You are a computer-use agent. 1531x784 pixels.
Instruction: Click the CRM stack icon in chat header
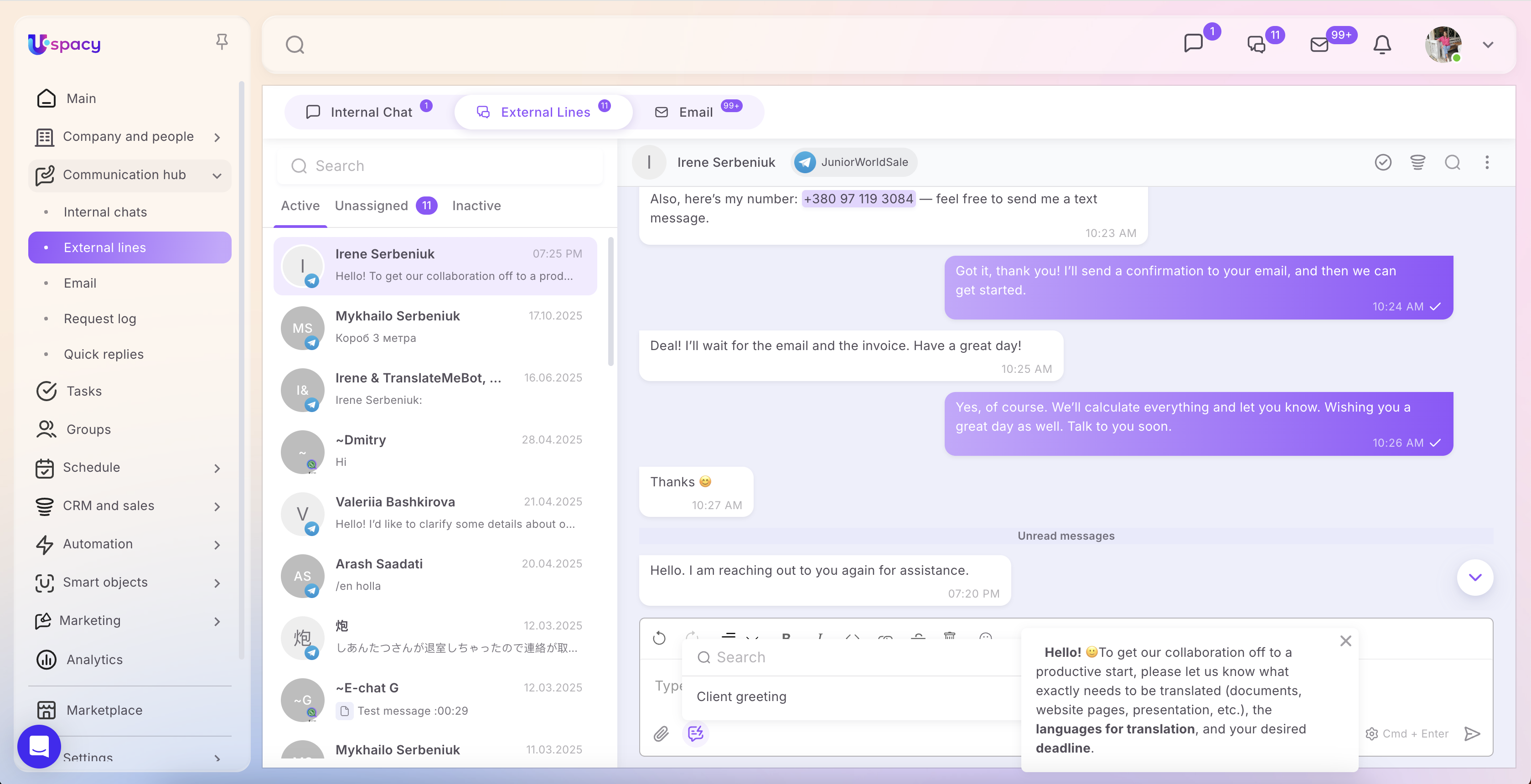point(1417,162)
